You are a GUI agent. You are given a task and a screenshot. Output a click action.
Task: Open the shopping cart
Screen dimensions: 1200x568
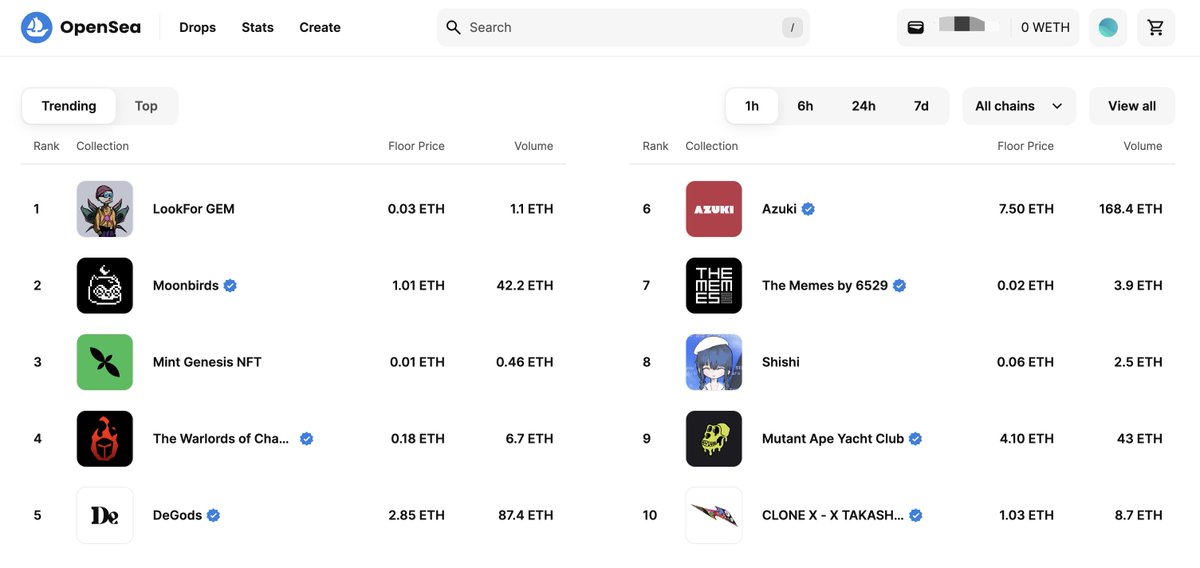[x=1156, y=28]
